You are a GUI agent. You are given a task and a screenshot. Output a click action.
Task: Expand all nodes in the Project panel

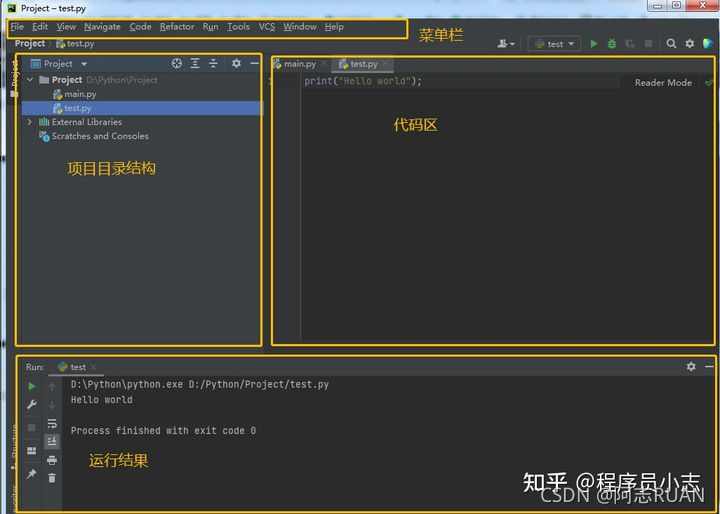pyautogui.click(x=195, y=63)
